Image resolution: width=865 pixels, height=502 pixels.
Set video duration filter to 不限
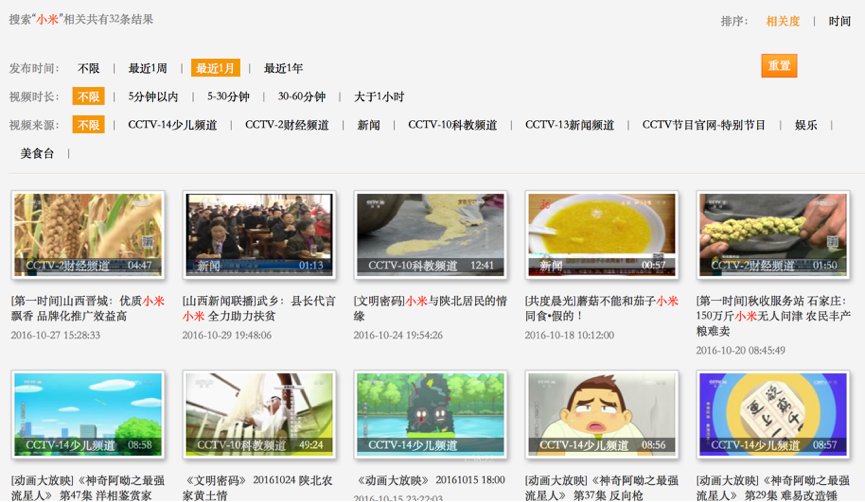tap(88, 97)
